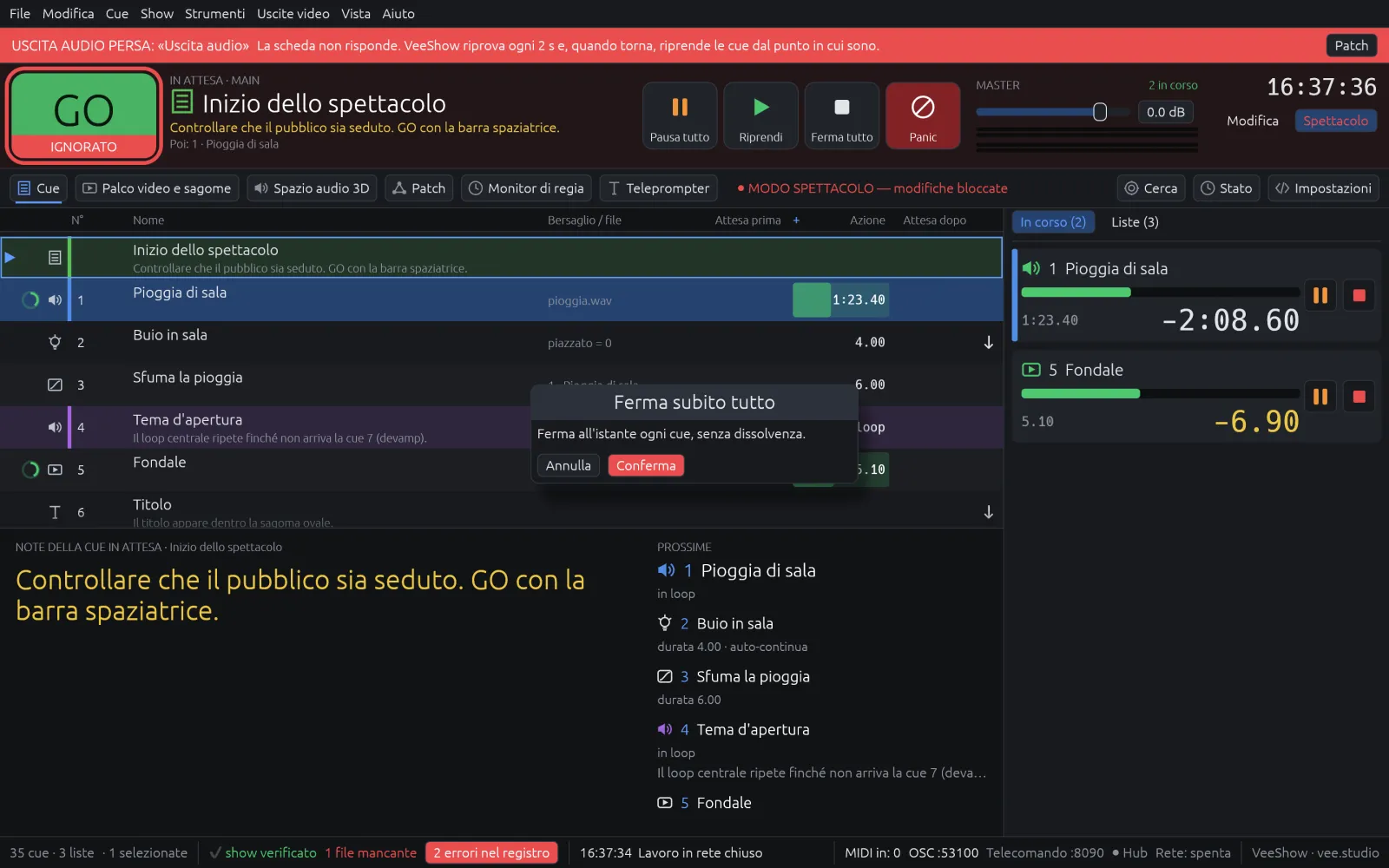This screenshot has width=1389, height=868.
Task: Click the 1 file mancante status
Action: (371, 853)
